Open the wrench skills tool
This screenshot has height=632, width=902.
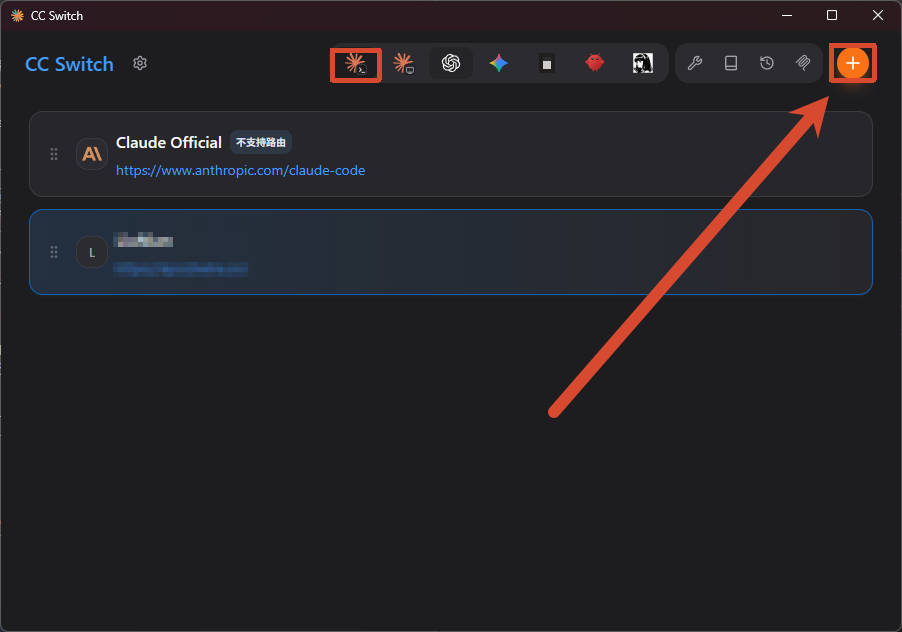coord(695,63)
